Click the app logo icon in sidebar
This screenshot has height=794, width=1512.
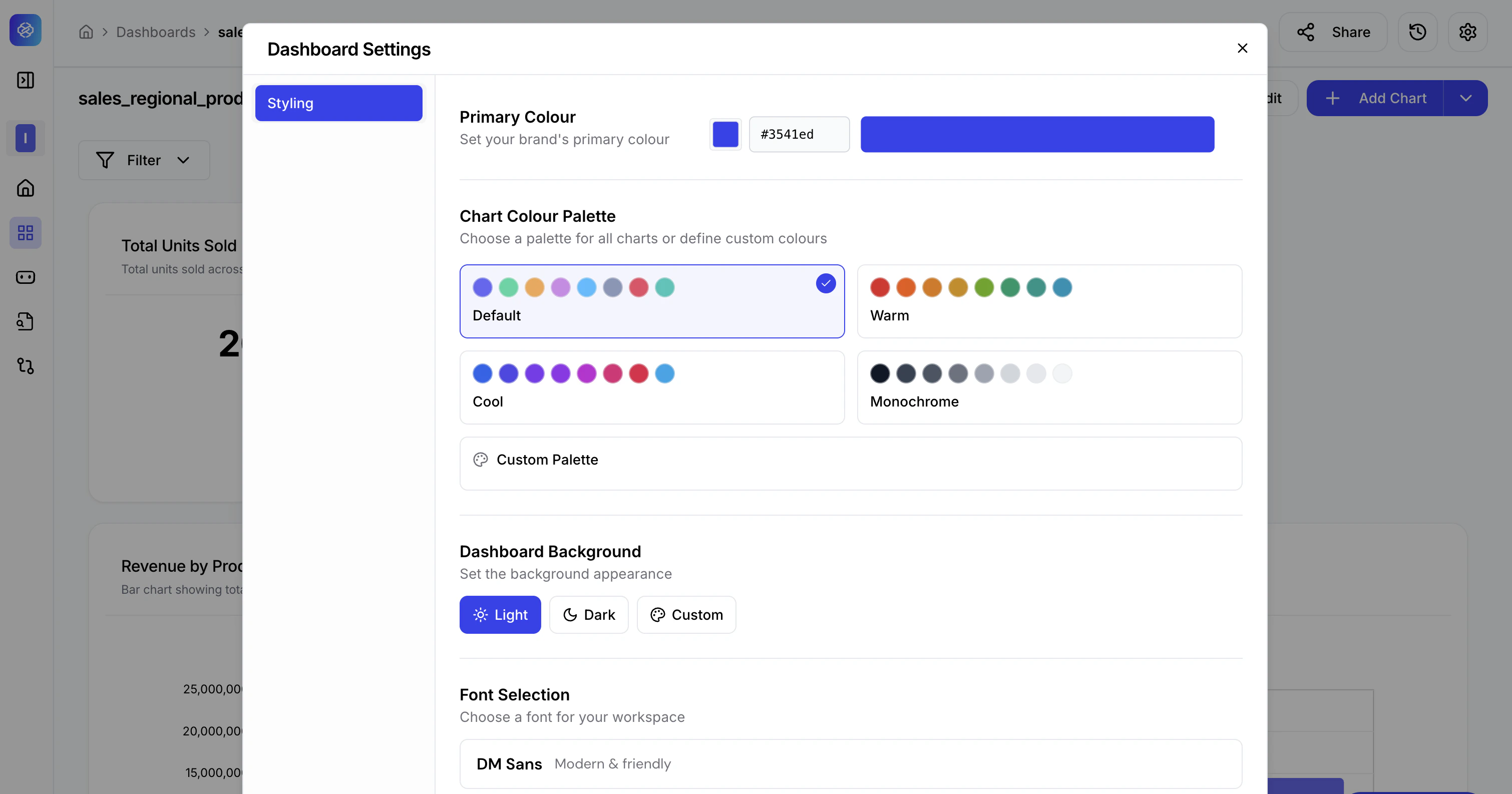[25, 30]
